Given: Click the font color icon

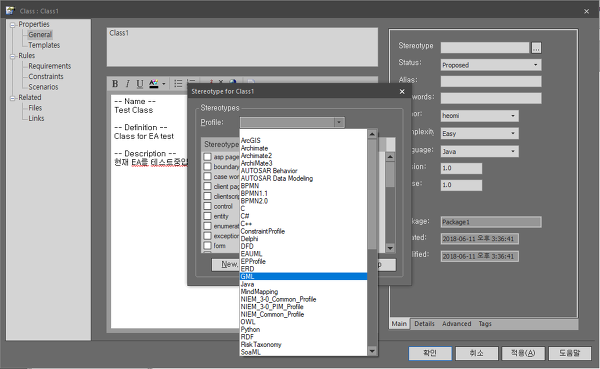Looking at the screenshot, I should point(153,84).
